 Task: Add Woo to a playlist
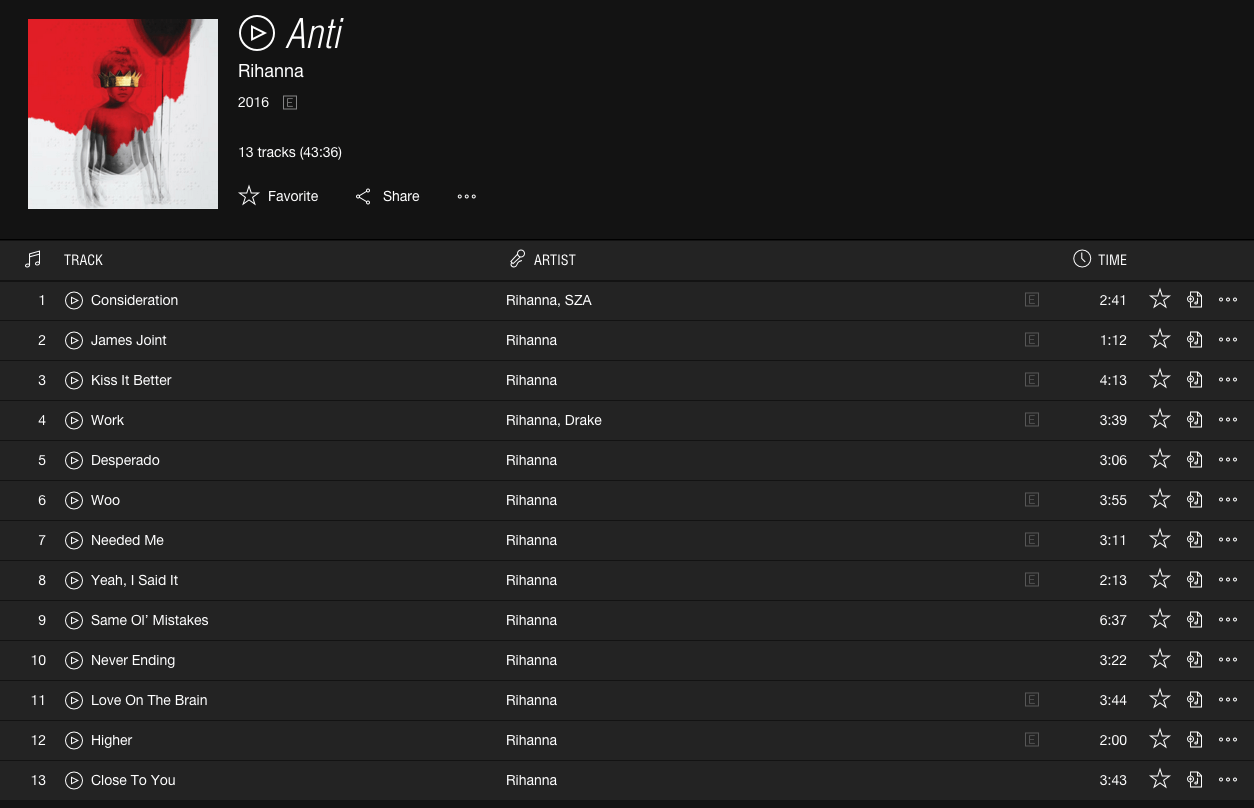coord(1194,500)
